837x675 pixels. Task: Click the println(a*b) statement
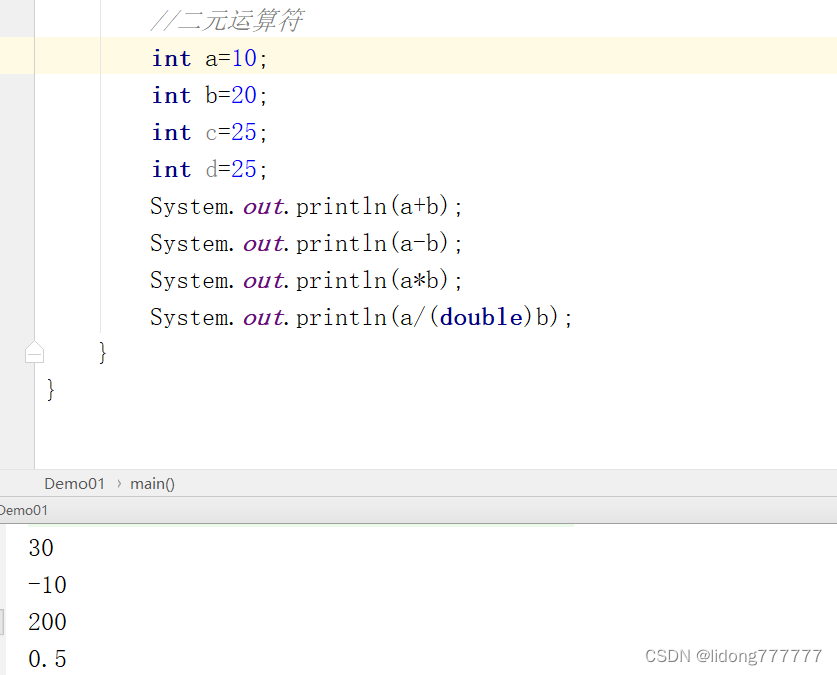306,280
